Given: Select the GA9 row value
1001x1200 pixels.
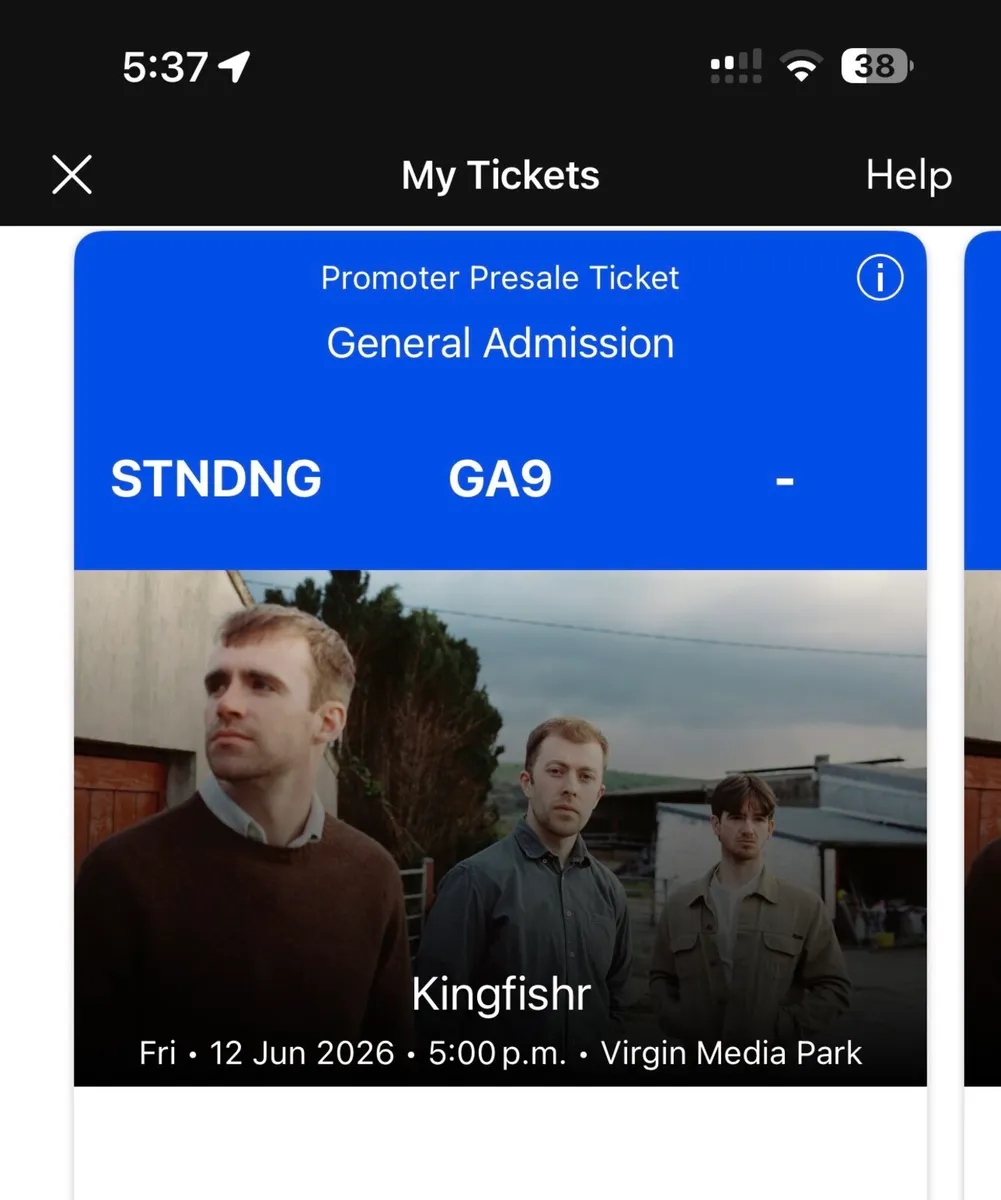Looking at the screenshot, I should 500,479.
